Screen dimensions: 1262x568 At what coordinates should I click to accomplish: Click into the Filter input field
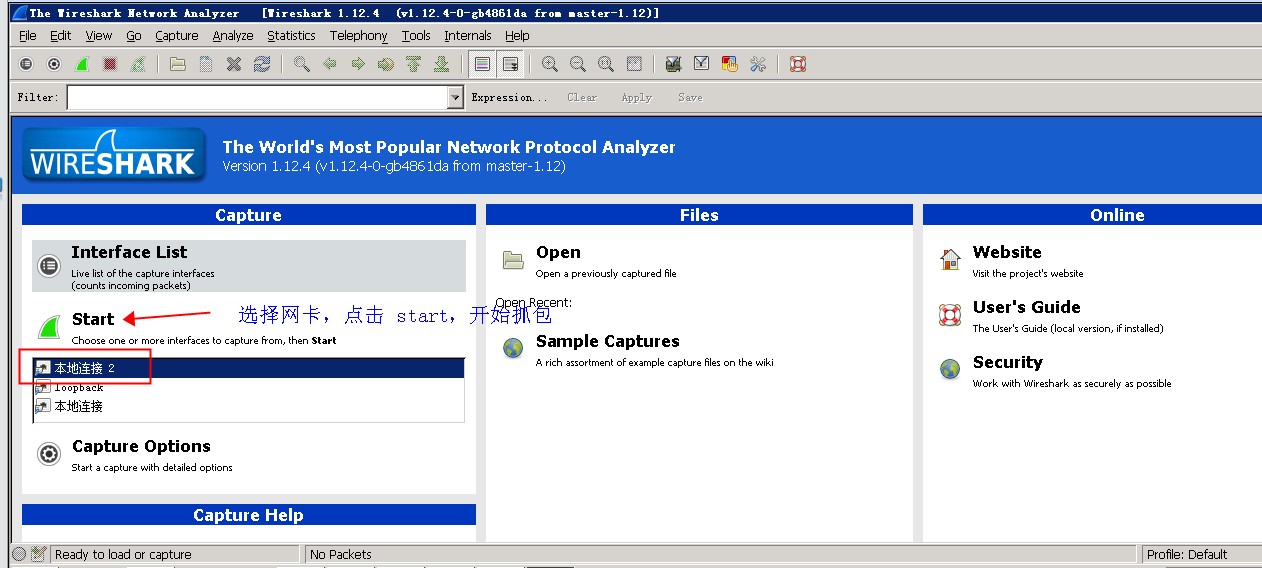click(256, 97)
